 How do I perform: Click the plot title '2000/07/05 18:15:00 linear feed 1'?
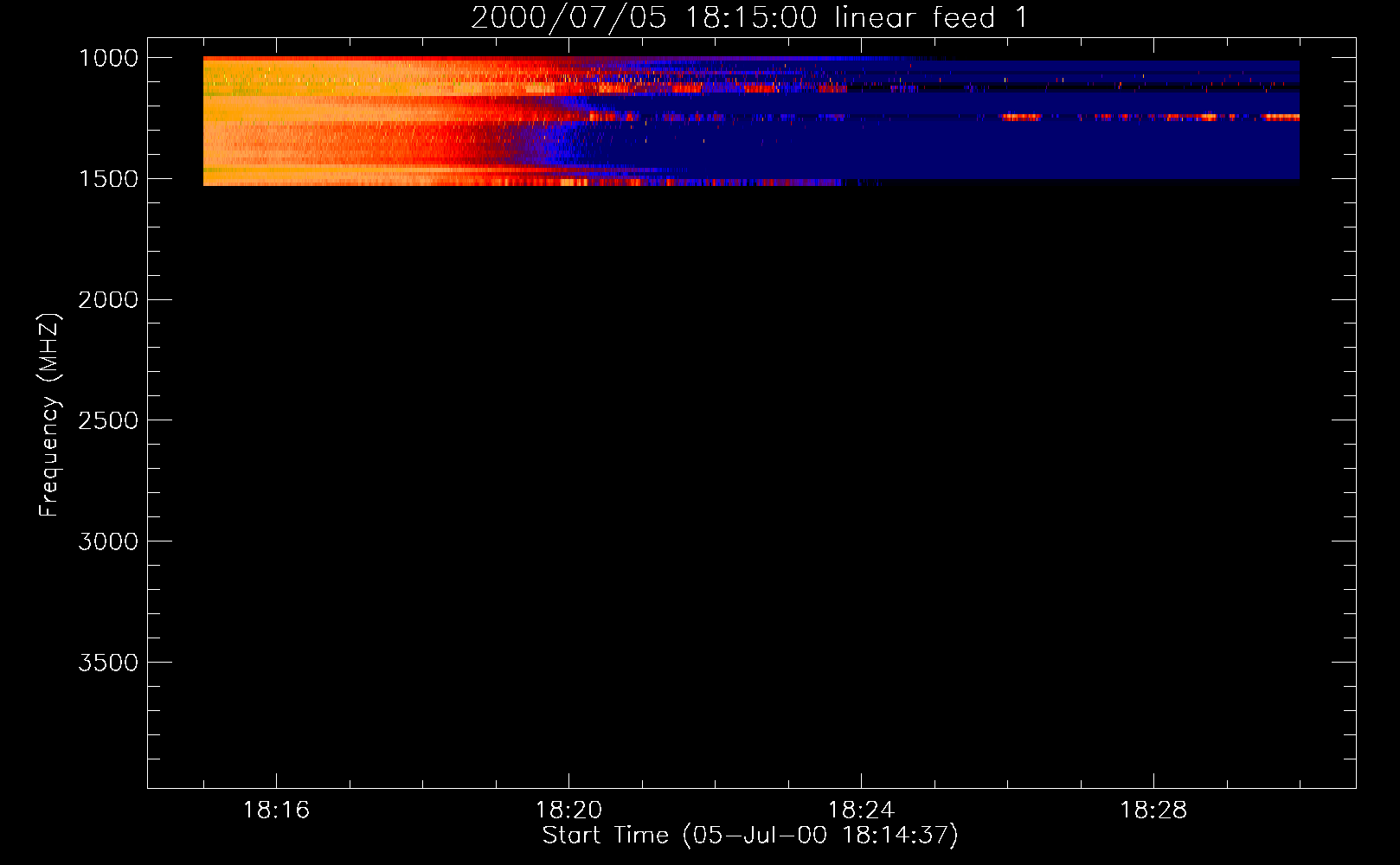(x=749, y=17)
